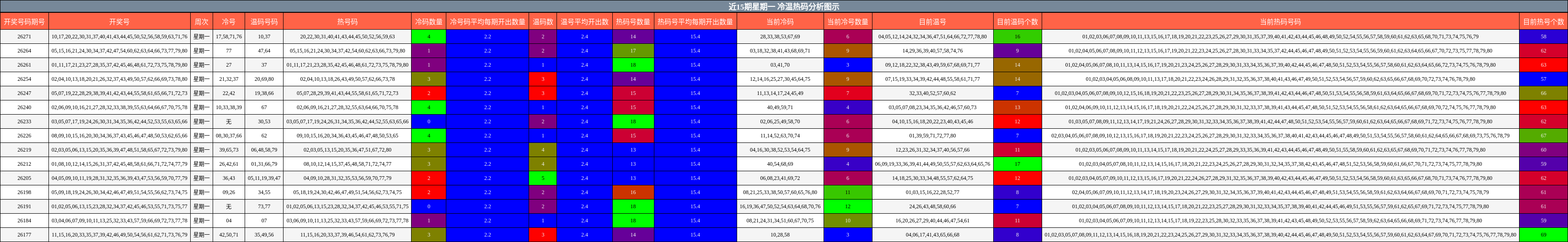
Task: Click the 目前温号 column header
Action: pos(932,22)
